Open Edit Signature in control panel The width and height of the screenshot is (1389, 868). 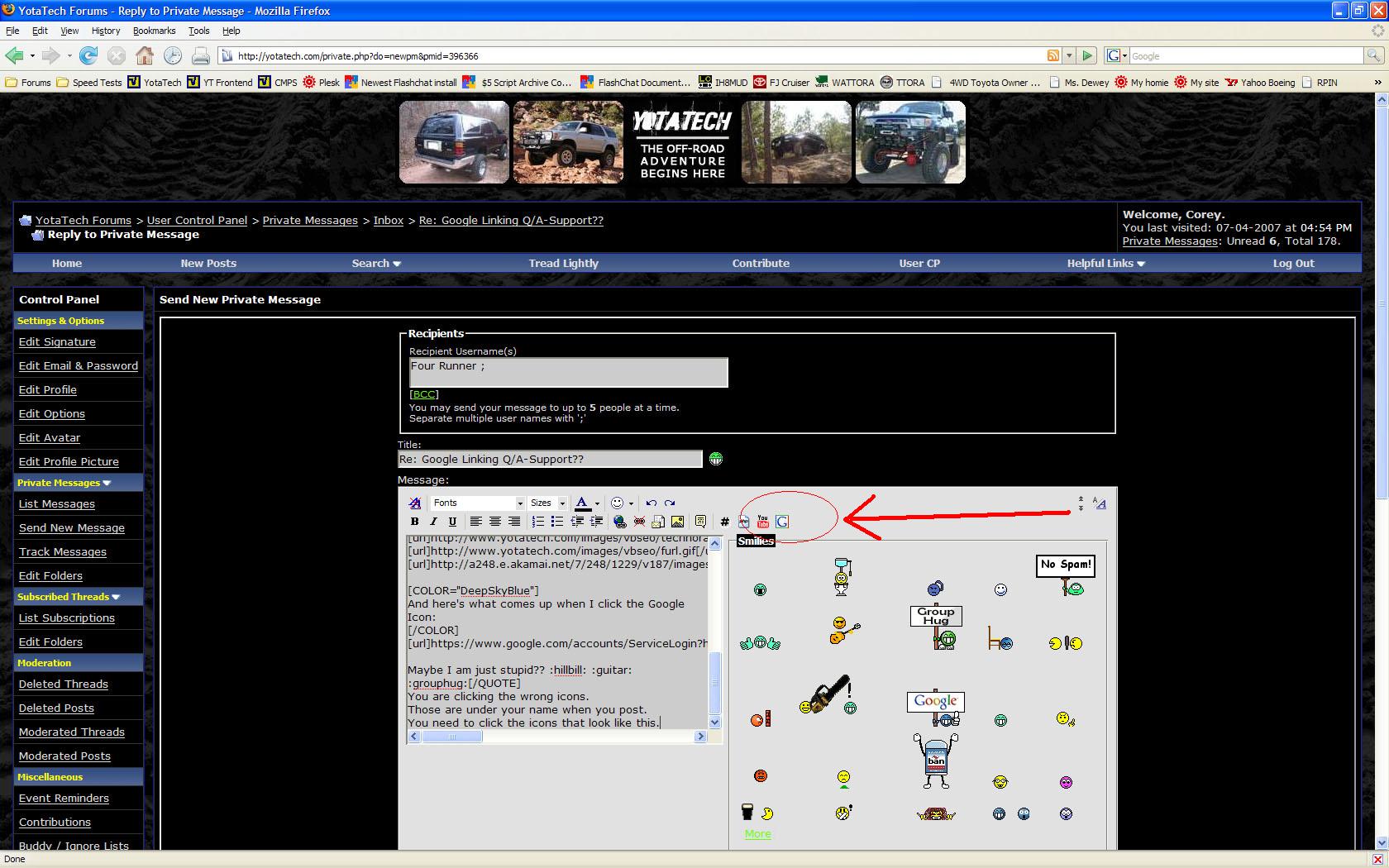point(57,342)
